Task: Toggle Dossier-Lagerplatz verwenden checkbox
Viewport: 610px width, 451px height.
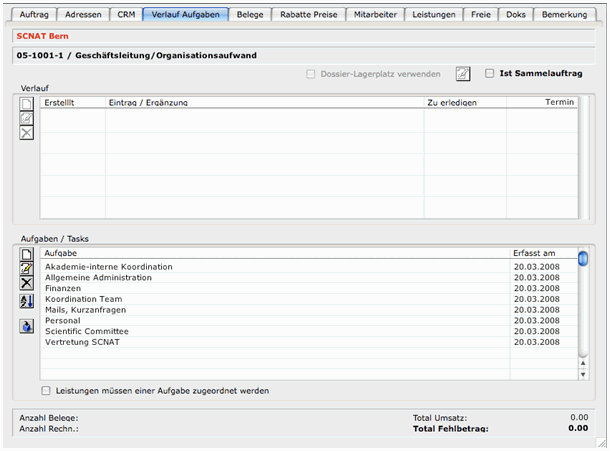Action: tap(311, 73)
